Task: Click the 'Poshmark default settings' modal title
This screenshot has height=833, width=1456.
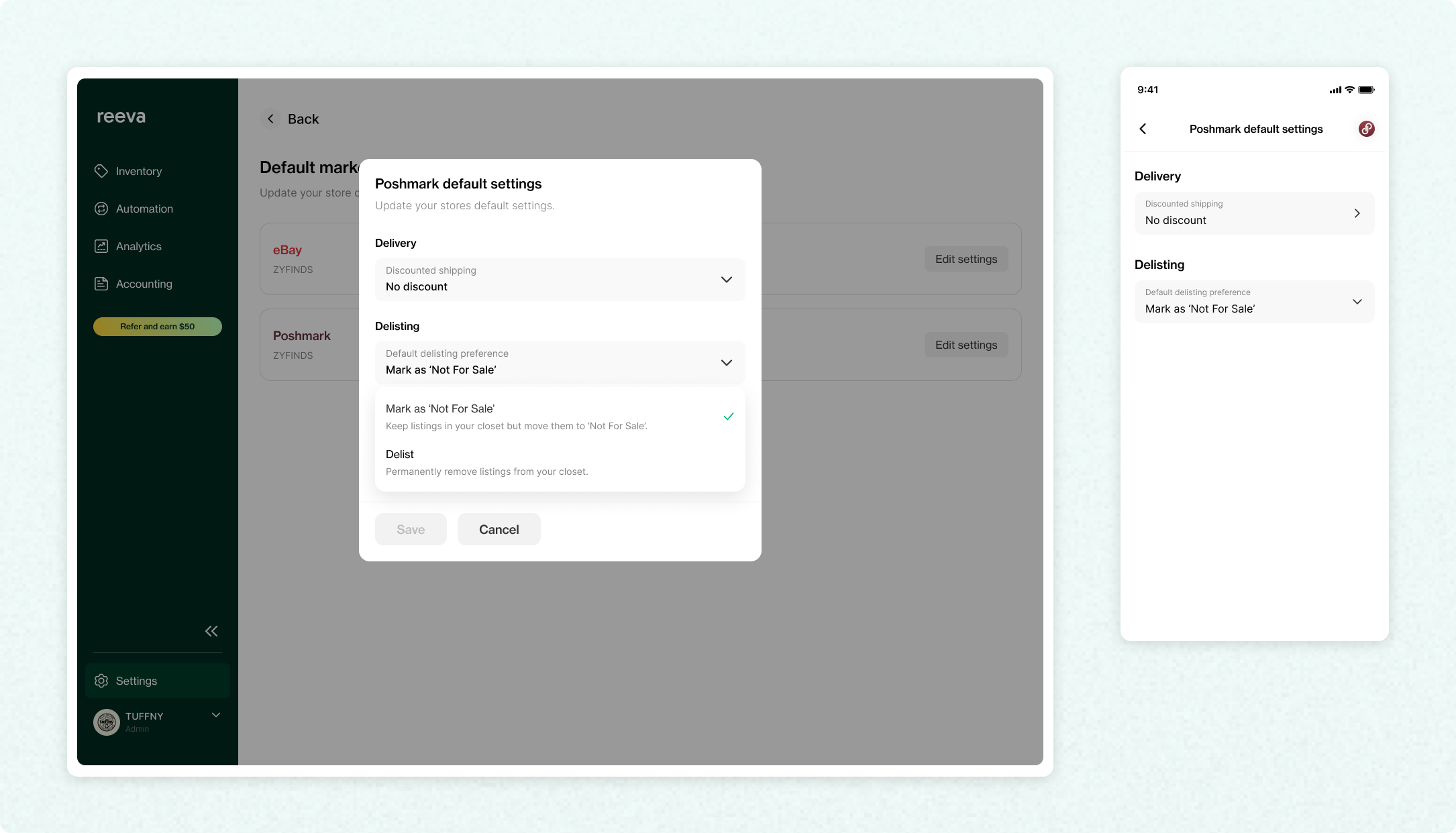Action: click(x=458, y=184)
